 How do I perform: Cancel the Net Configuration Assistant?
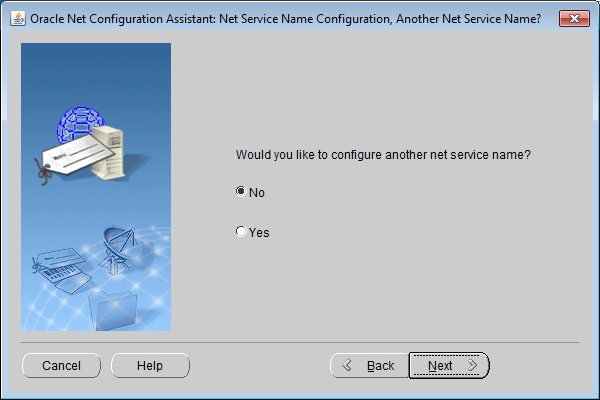(62, 366)
